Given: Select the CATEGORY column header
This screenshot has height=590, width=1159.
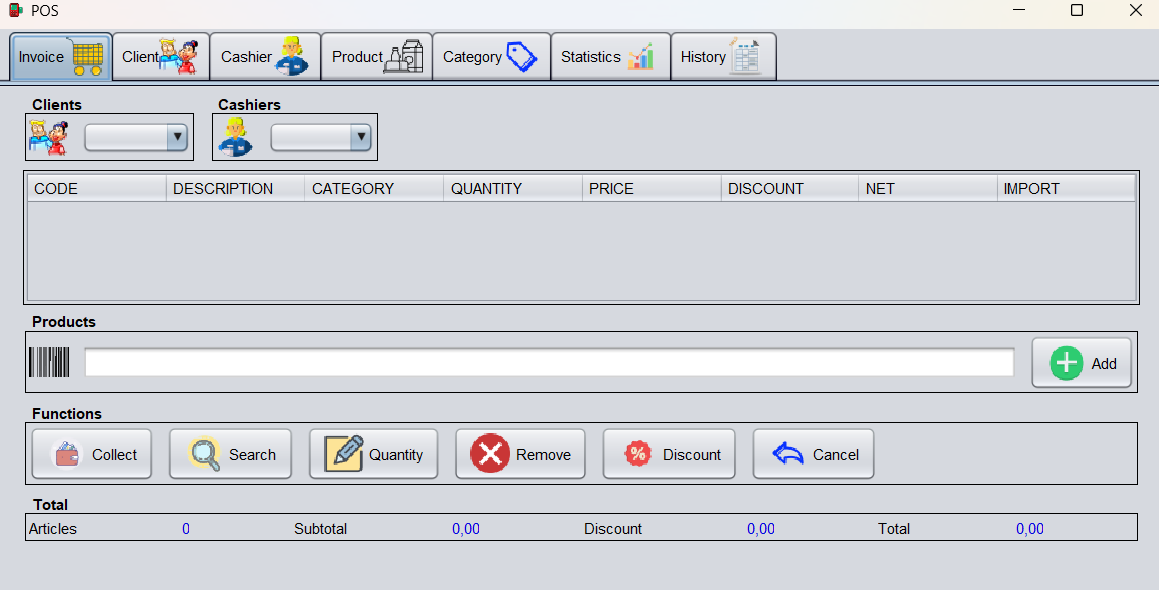Looking at the screenshot, I should point(374,189).
